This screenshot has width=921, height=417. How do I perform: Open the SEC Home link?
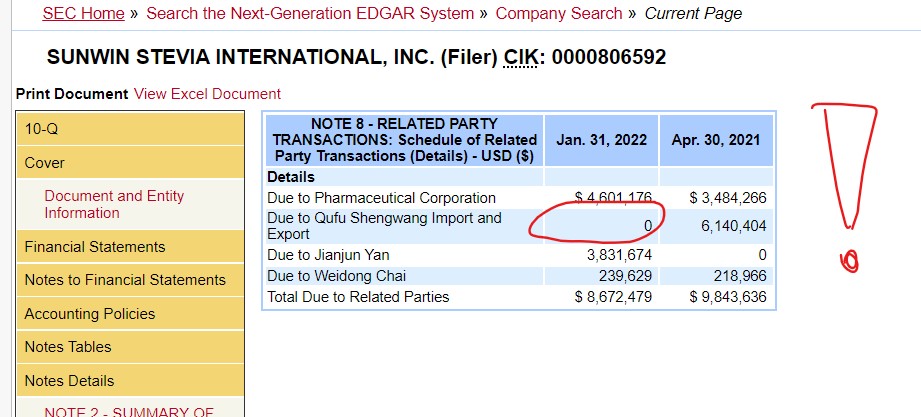coord(83,13)
